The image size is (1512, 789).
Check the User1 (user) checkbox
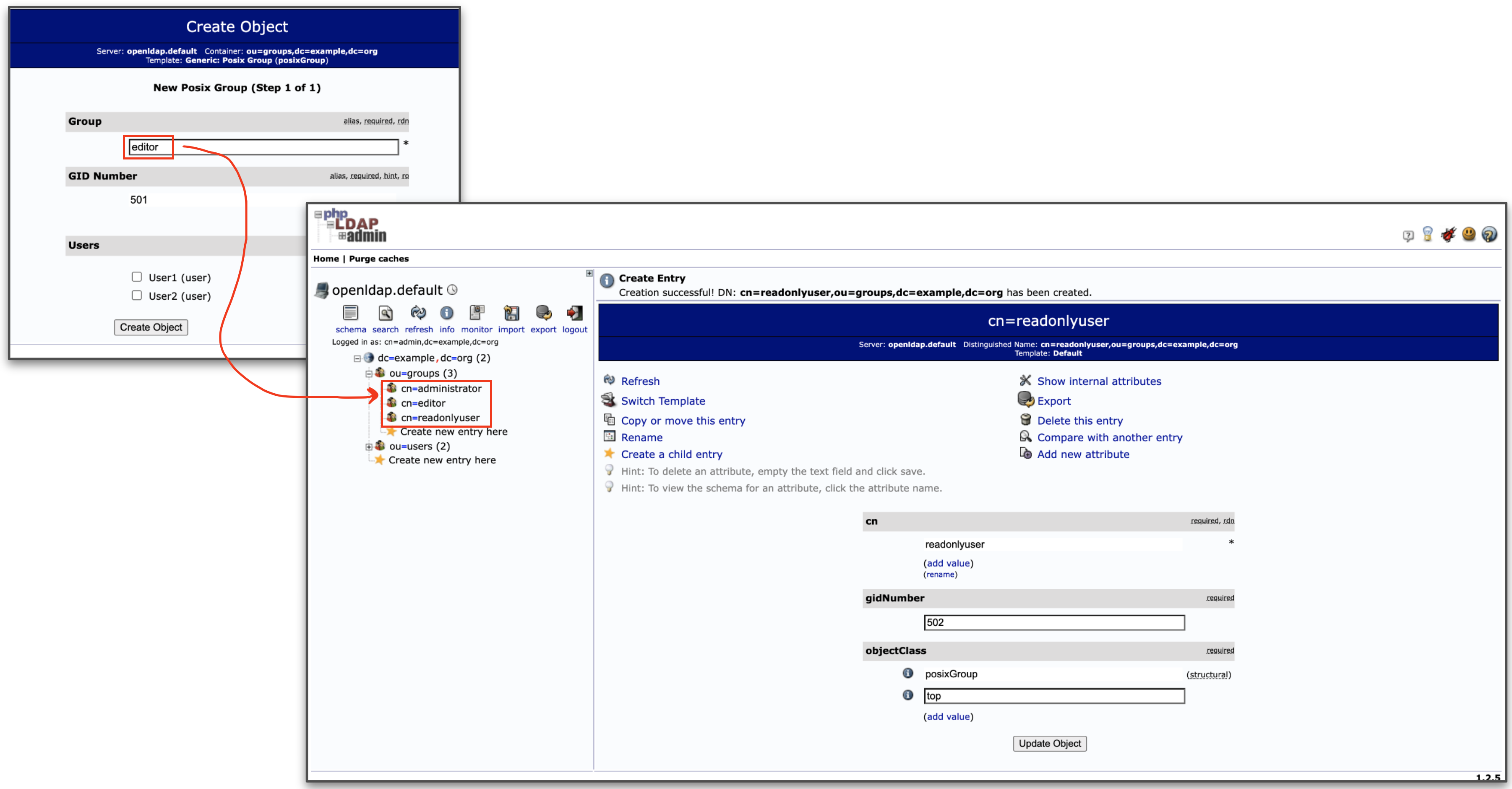137,277
